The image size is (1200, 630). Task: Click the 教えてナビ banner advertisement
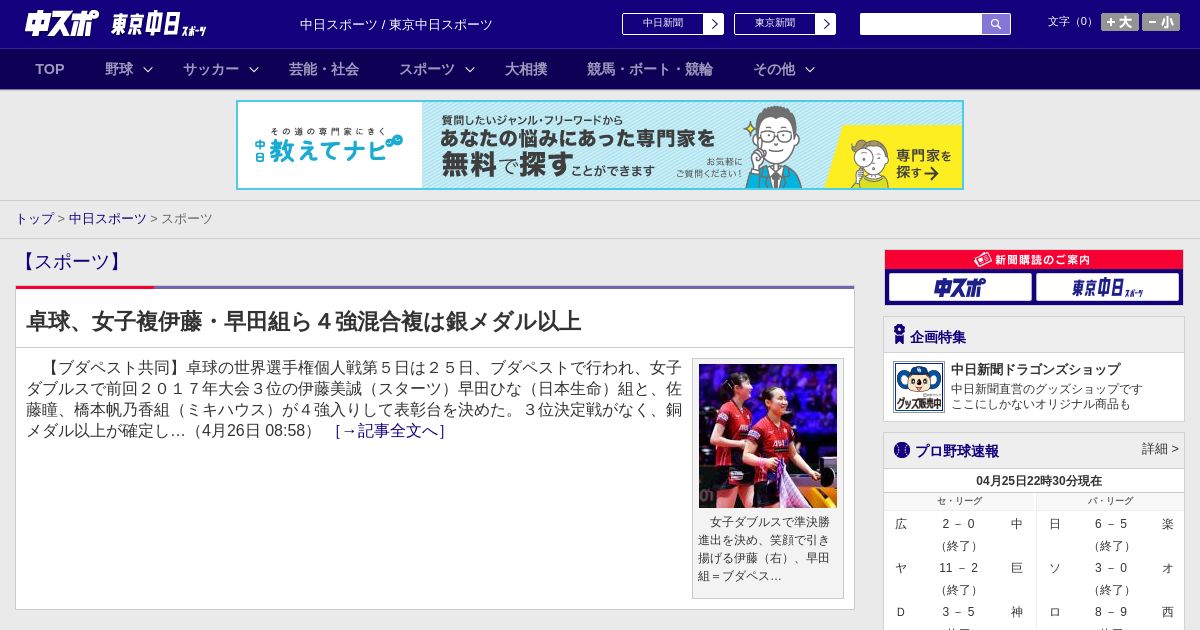[x=600, y=145]
